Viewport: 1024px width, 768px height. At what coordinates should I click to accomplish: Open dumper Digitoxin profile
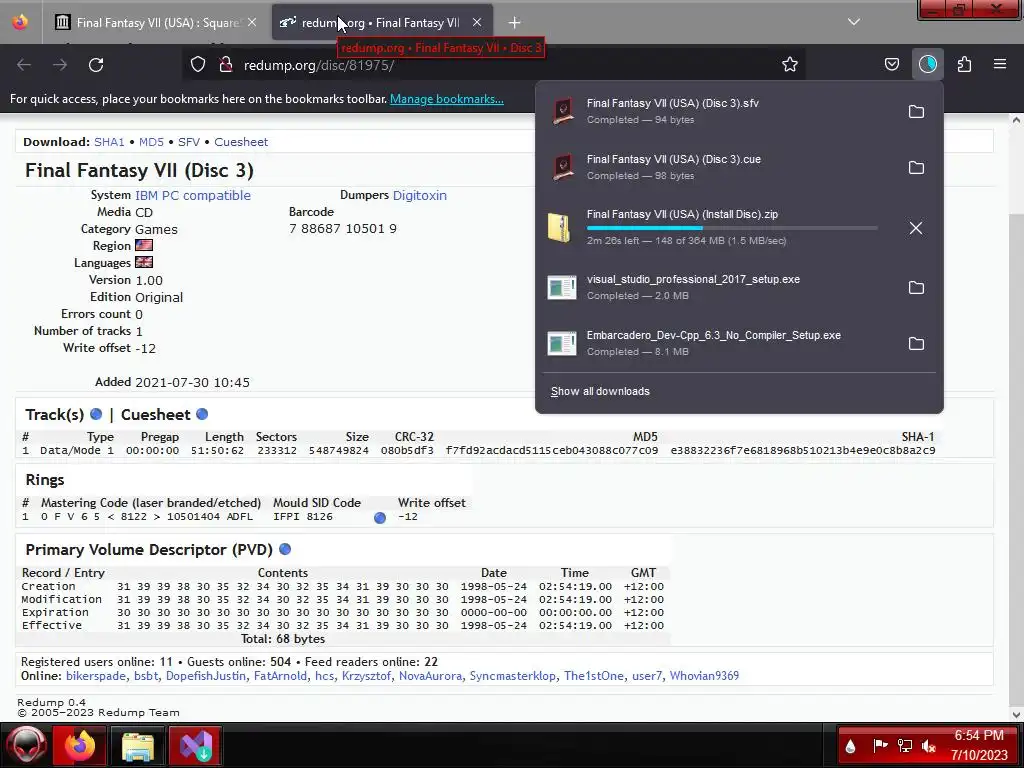420,195
